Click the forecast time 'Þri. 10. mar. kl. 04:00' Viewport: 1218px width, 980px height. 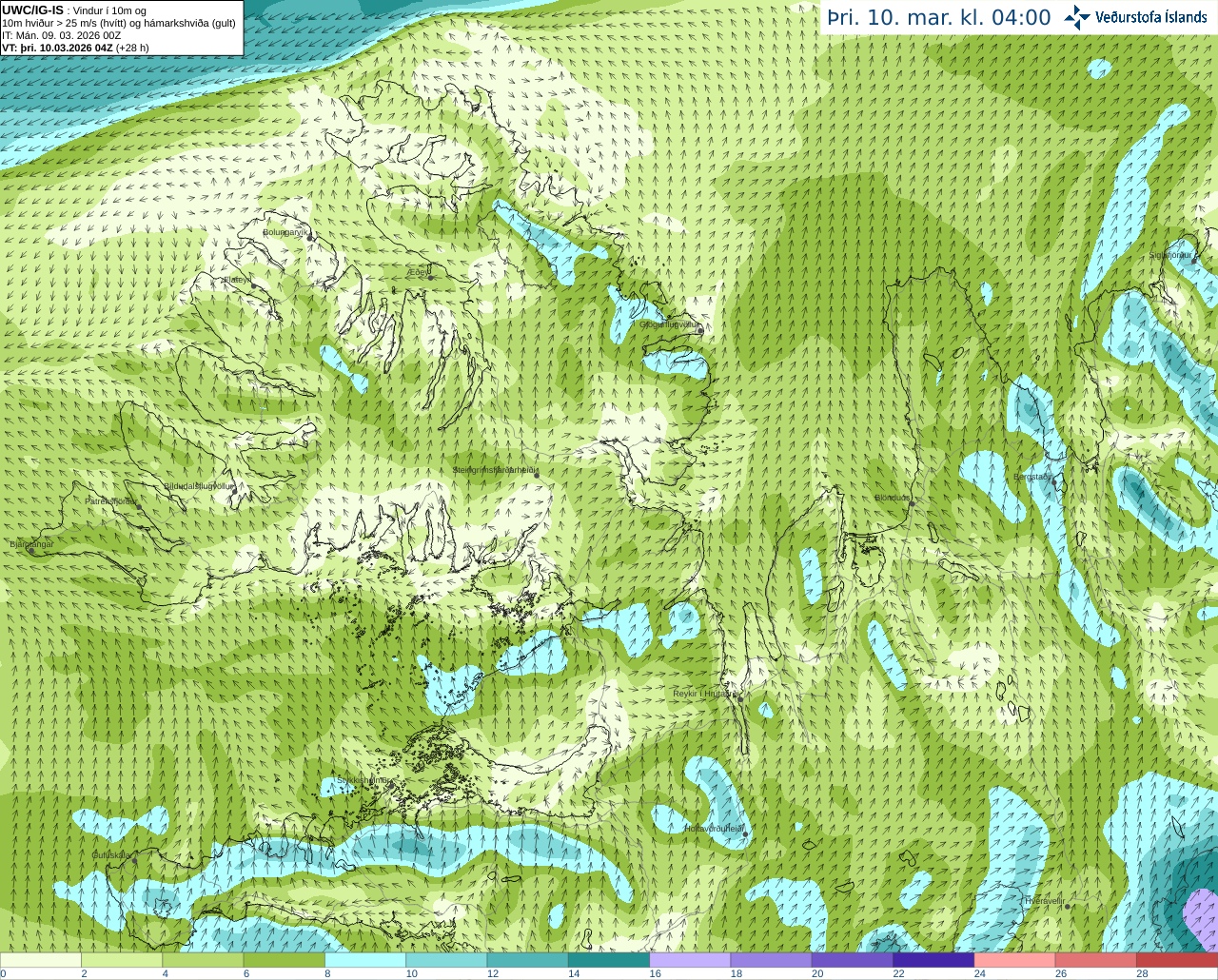pos(939,17)
